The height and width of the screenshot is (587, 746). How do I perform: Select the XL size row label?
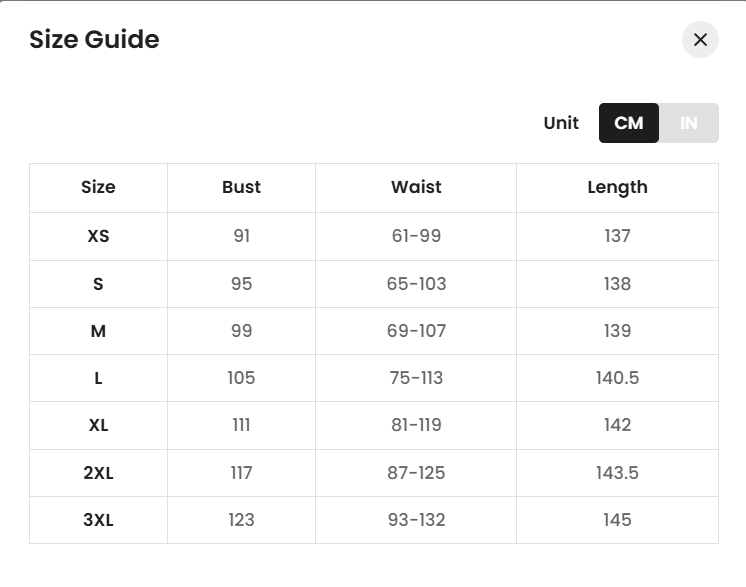point(98,425)
